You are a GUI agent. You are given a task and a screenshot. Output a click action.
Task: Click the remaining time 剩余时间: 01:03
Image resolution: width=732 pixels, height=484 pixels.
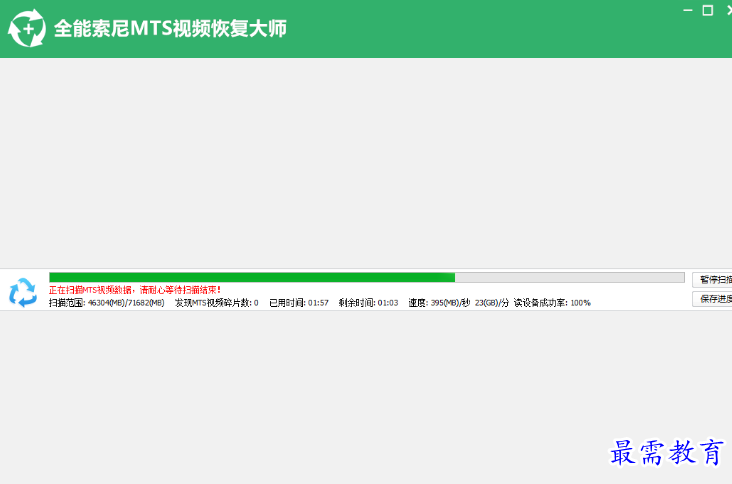coord(368,303)
